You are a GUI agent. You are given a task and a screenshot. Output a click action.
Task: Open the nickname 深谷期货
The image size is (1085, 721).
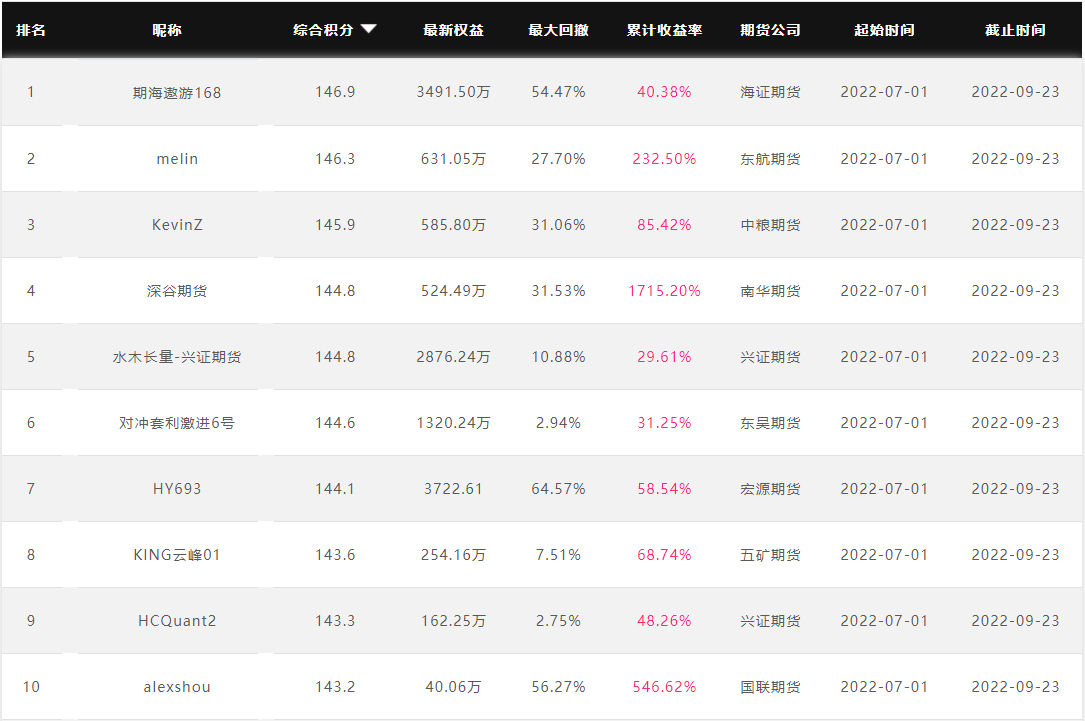click(x=177, y=291)
